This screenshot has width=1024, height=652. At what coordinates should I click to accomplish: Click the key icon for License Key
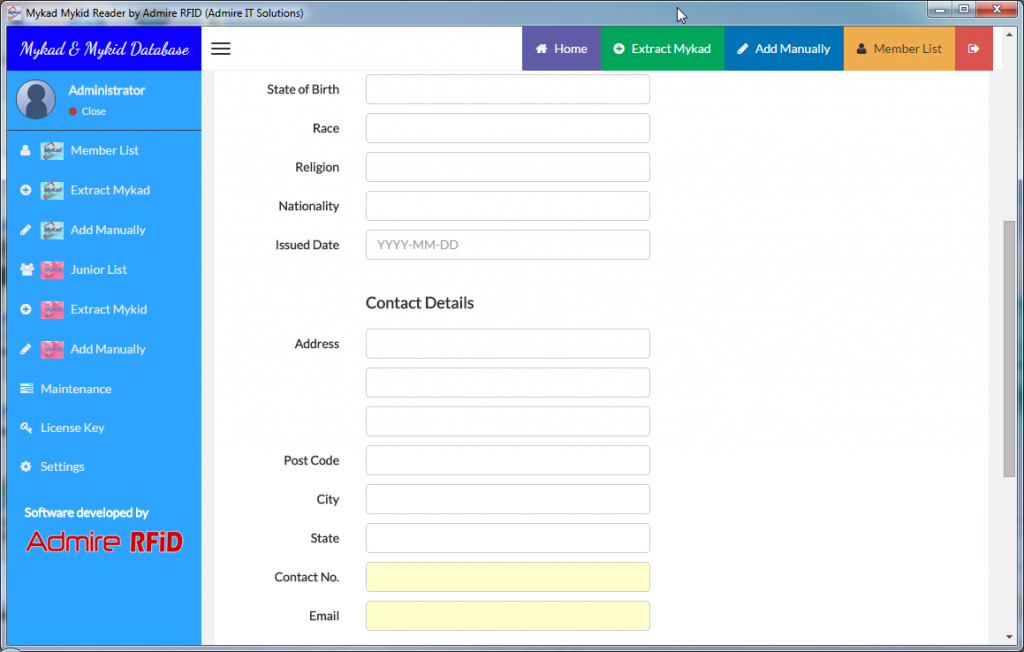pos(26,428)
